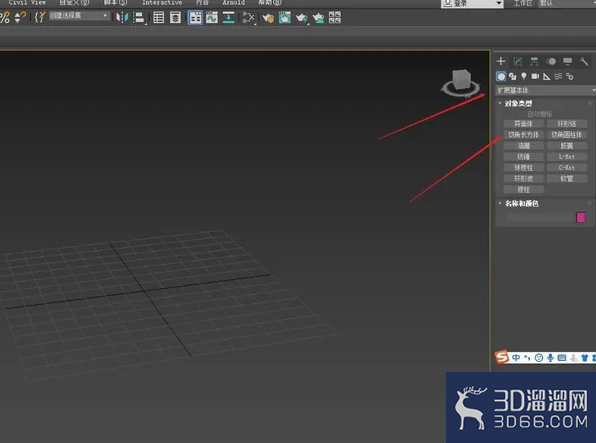The image size is (596, 443).
Task: Open the Schematic View icon
Action: click(248, 17)
